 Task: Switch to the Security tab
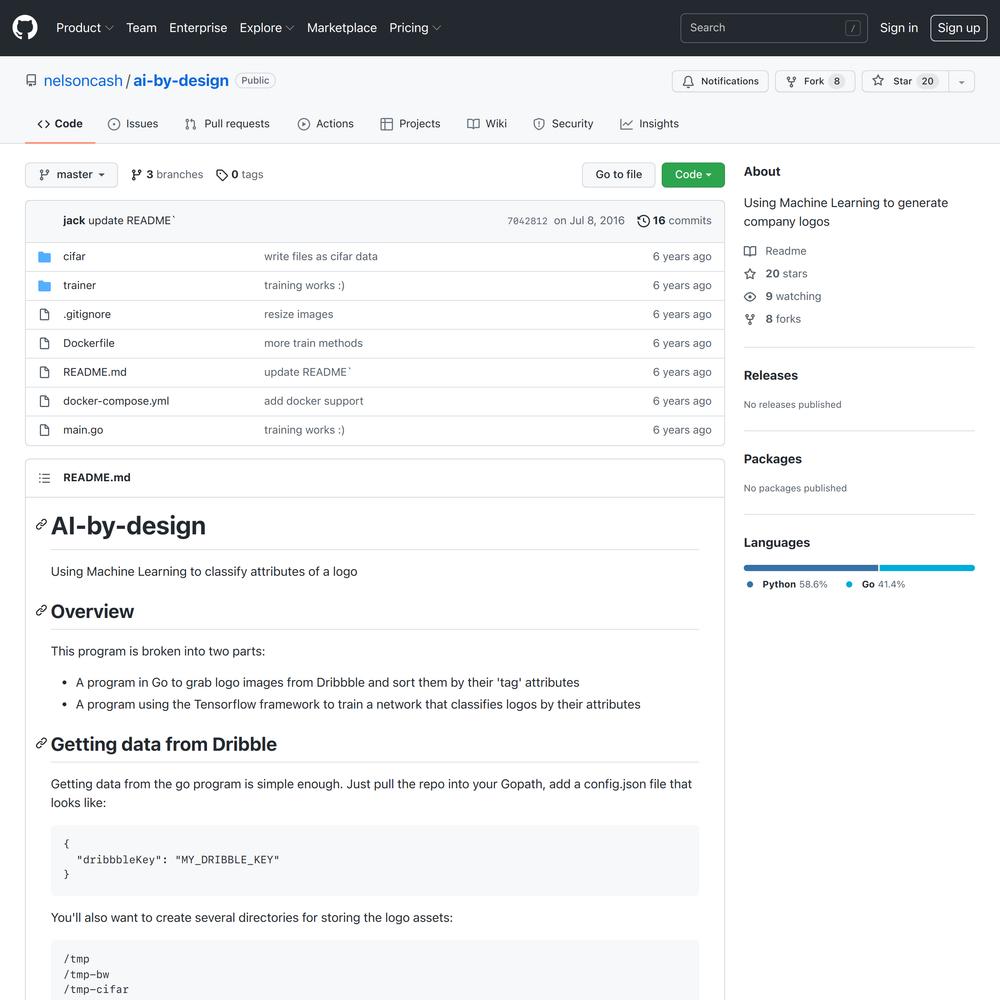tap(563, 124)
